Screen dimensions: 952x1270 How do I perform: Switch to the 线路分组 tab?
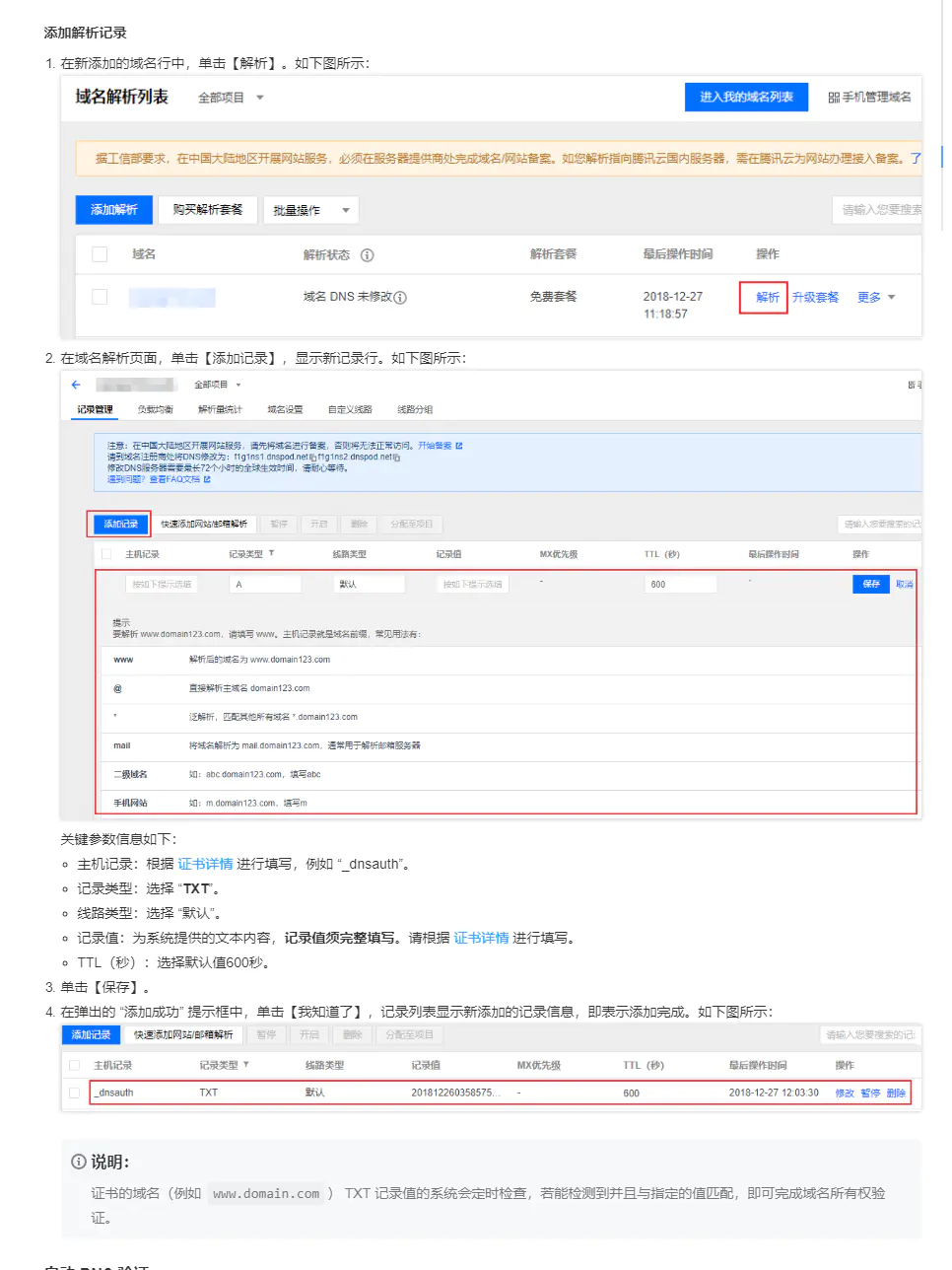415,409
